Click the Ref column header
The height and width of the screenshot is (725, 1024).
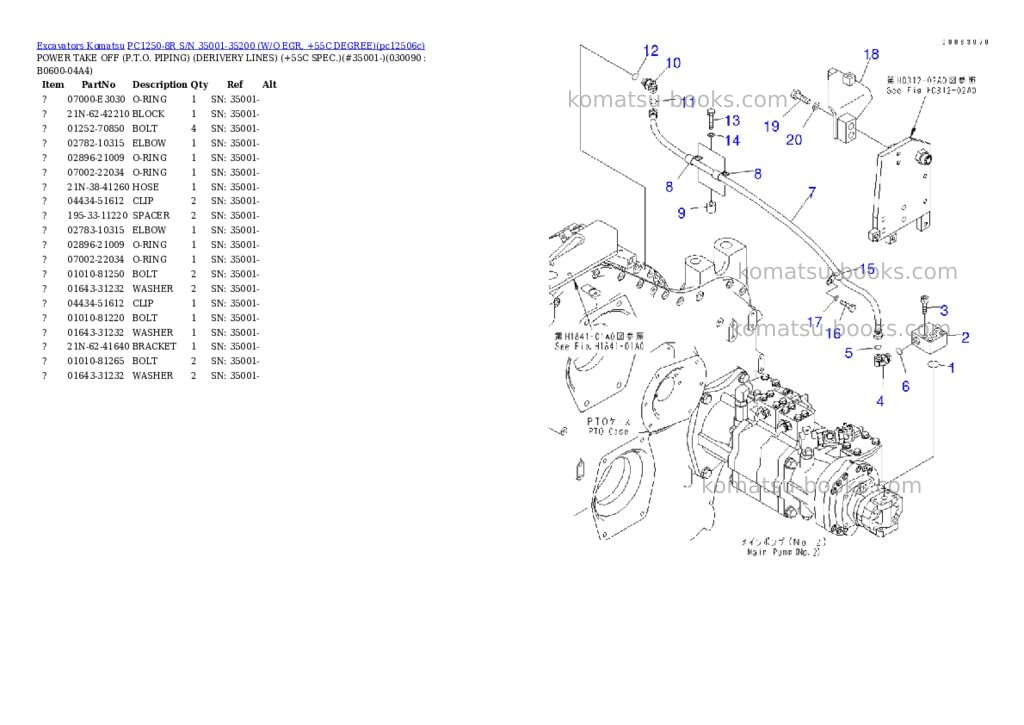click(x=235, y=84)
